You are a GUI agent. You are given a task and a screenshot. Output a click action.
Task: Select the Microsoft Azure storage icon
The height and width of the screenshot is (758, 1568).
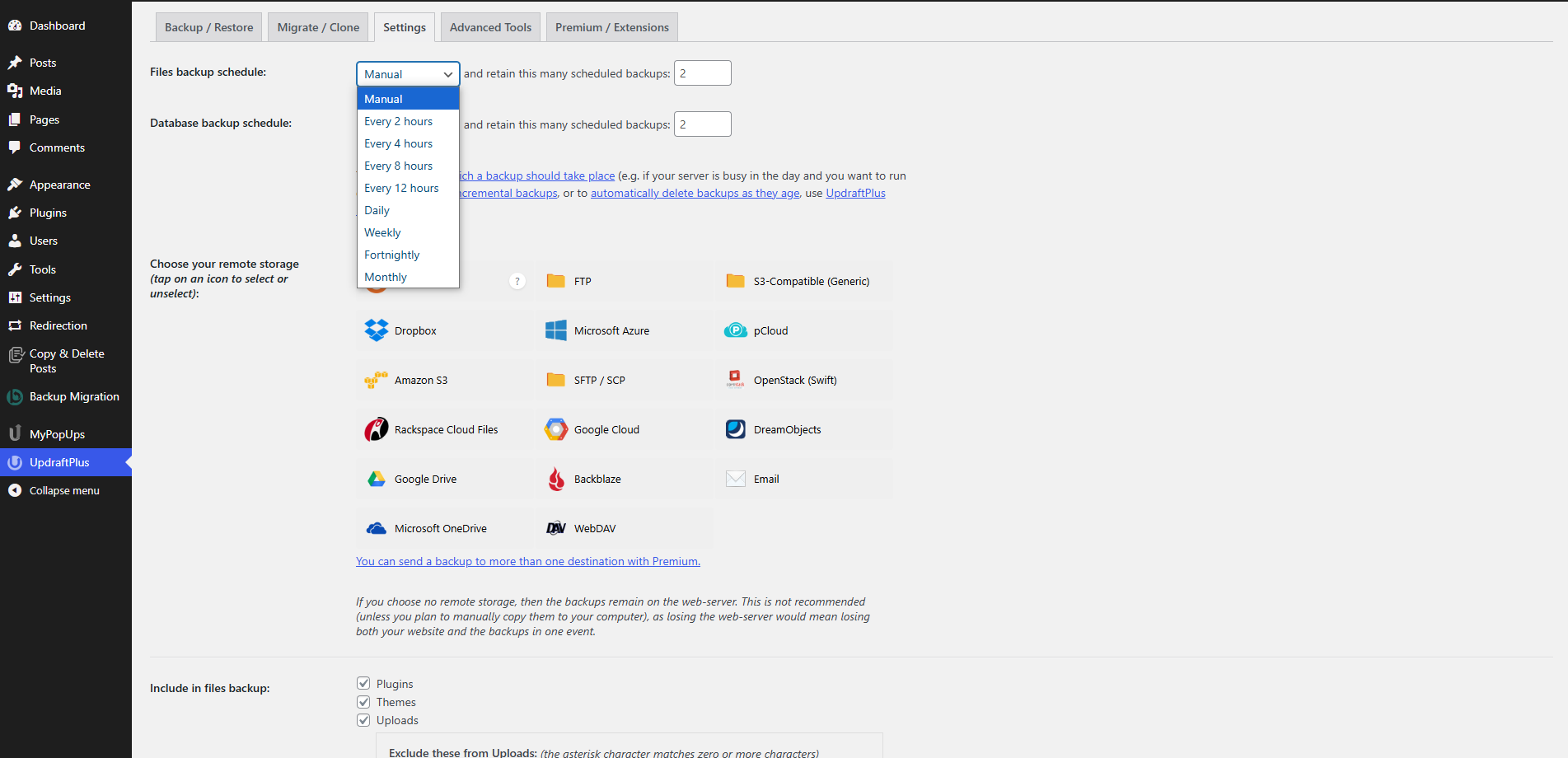556,330
